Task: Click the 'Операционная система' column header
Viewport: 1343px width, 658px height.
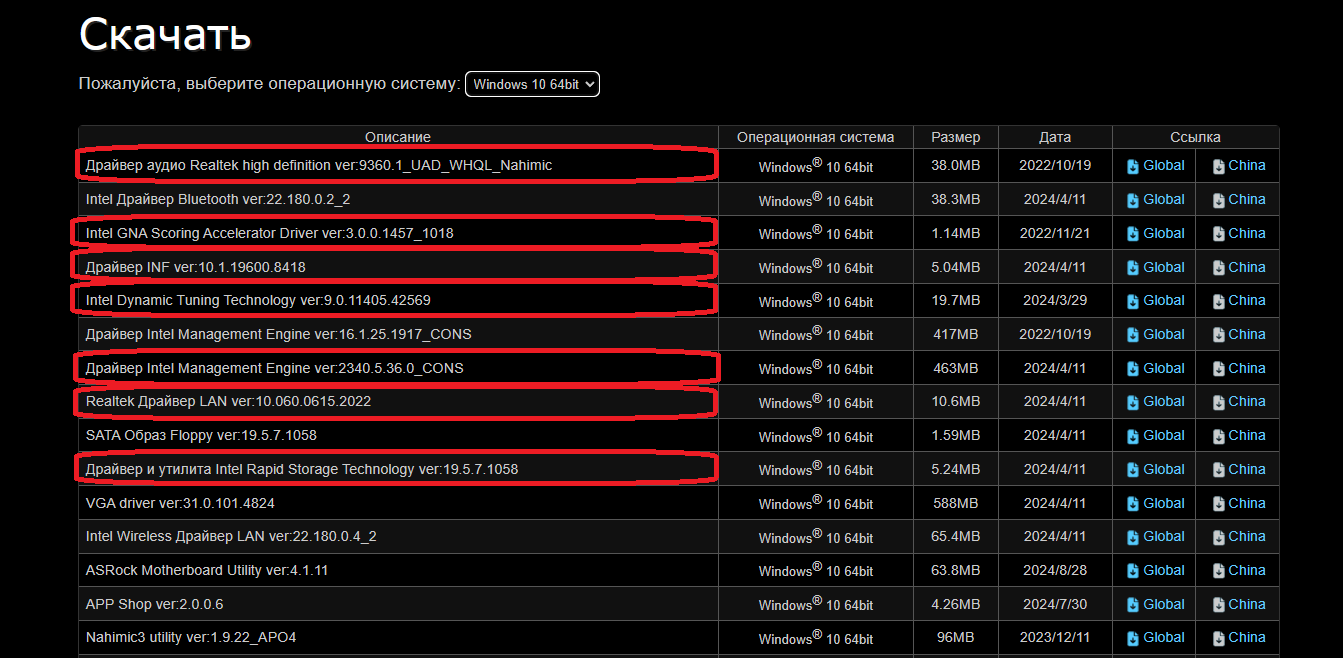Action: 816,137
